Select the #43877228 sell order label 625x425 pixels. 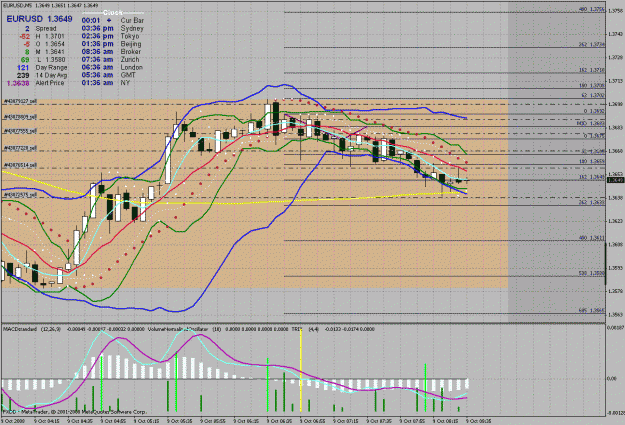pyautogui.click(x=20, y=148)
